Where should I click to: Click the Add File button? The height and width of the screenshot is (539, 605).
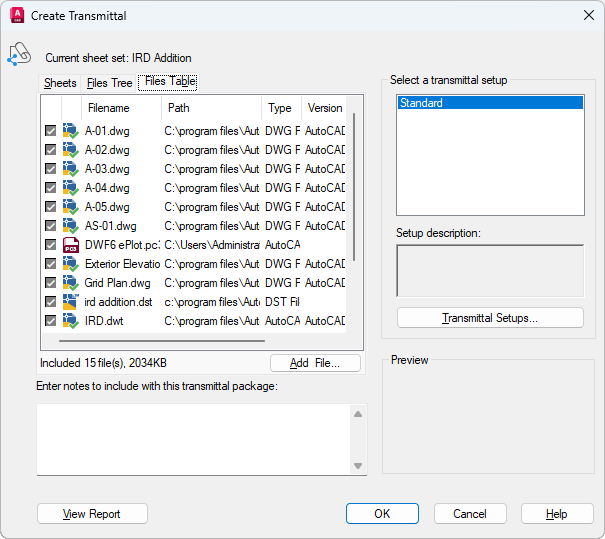pyautogui.click(x=315, y=363)
